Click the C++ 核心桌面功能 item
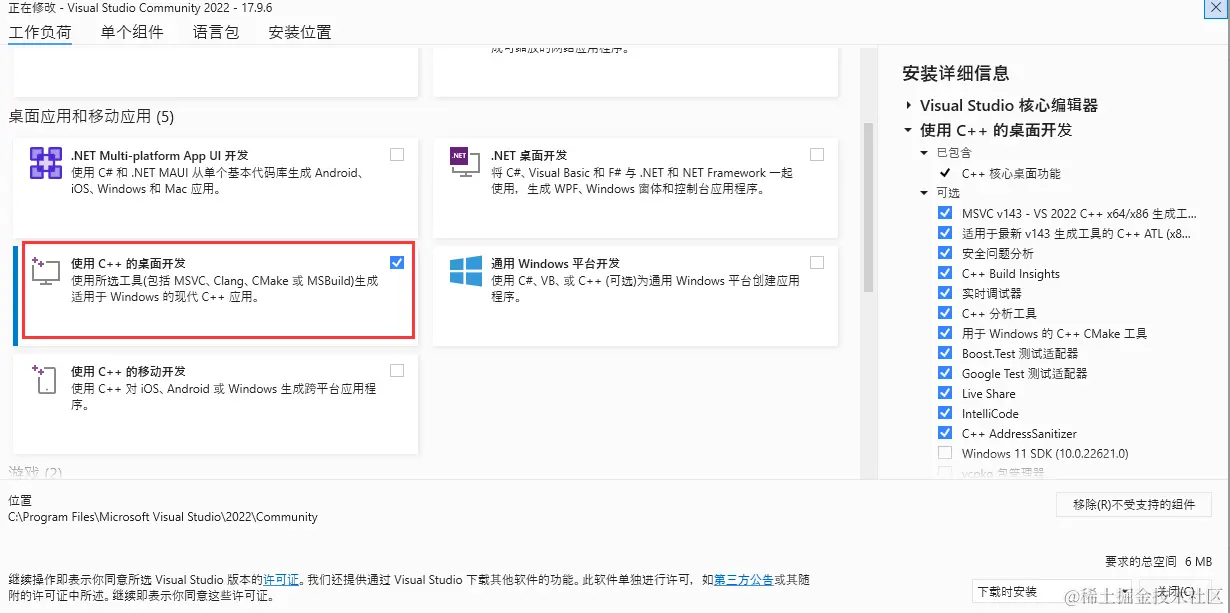 (1011, 173)
